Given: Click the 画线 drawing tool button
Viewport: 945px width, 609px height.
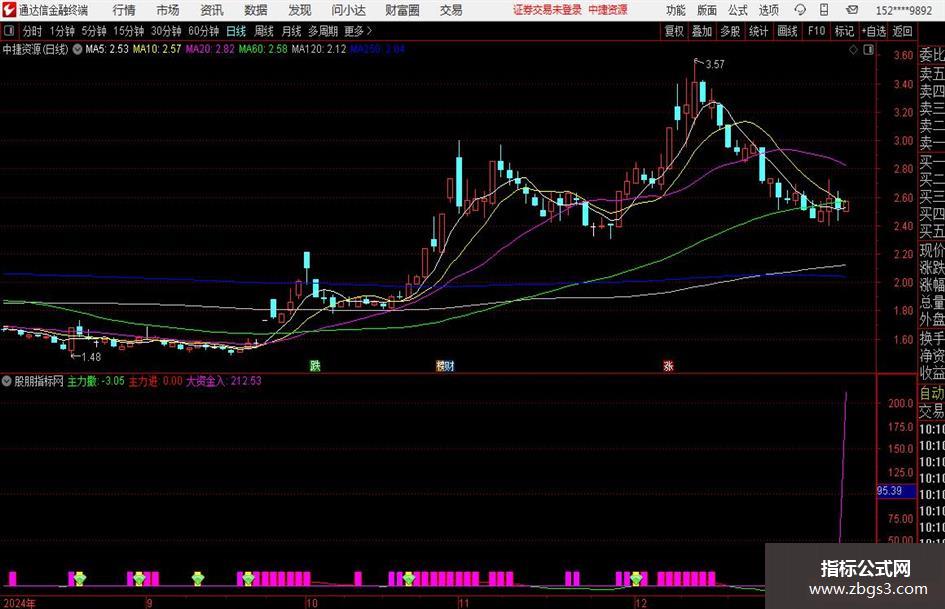Looking at the screenshot, I should coord(787,31).
